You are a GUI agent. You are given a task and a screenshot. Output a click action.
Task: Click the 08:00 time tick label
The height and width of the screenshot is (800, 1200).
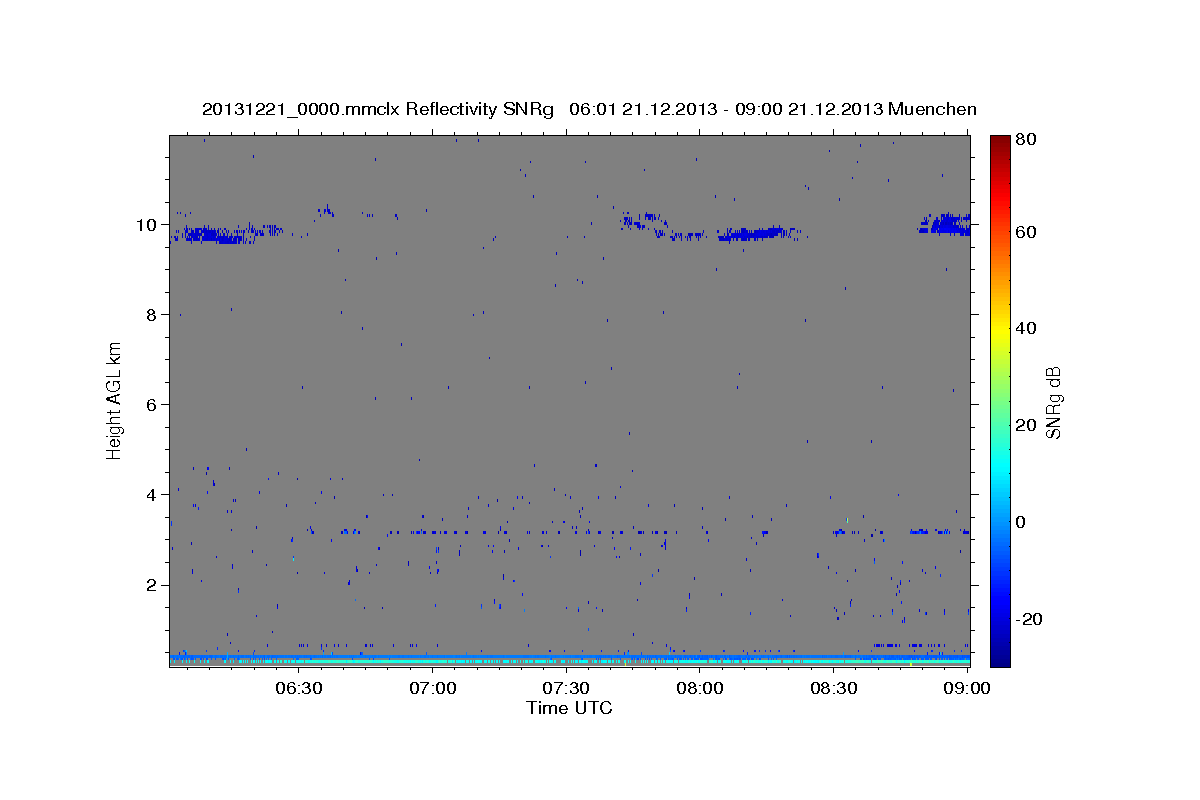pos(700,688)
